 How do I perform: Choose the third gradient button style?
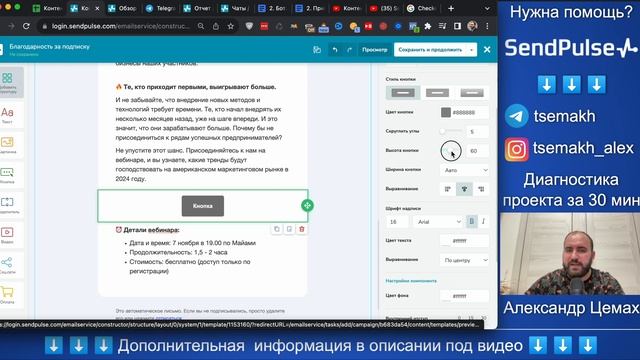[472, 93]
